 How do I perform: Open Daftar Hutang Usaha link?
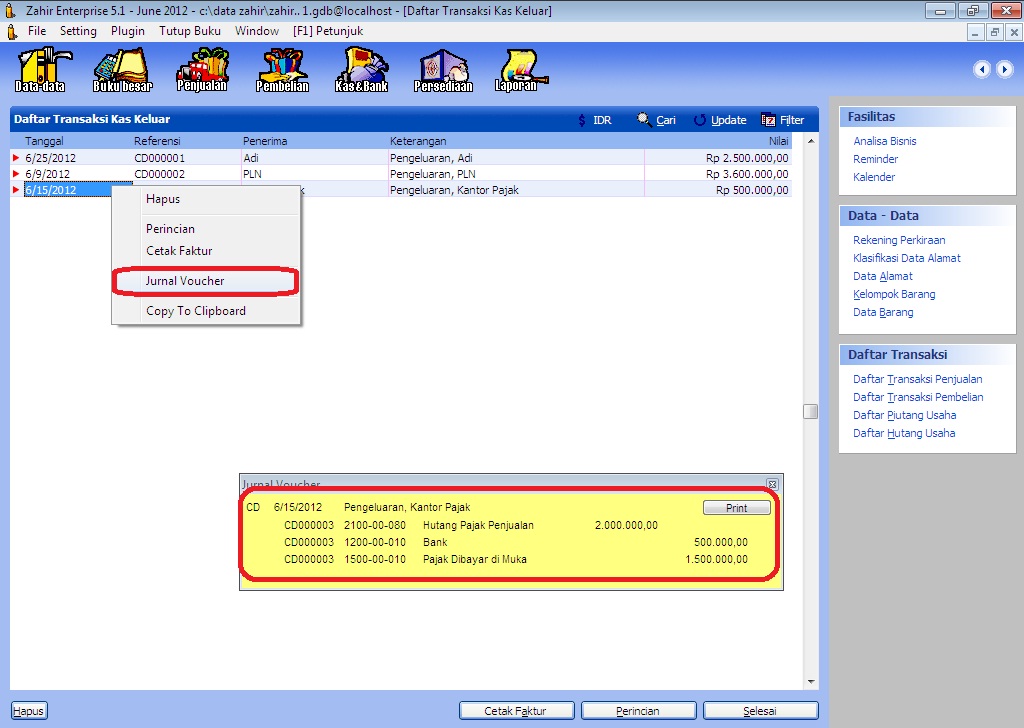[903, 433]
